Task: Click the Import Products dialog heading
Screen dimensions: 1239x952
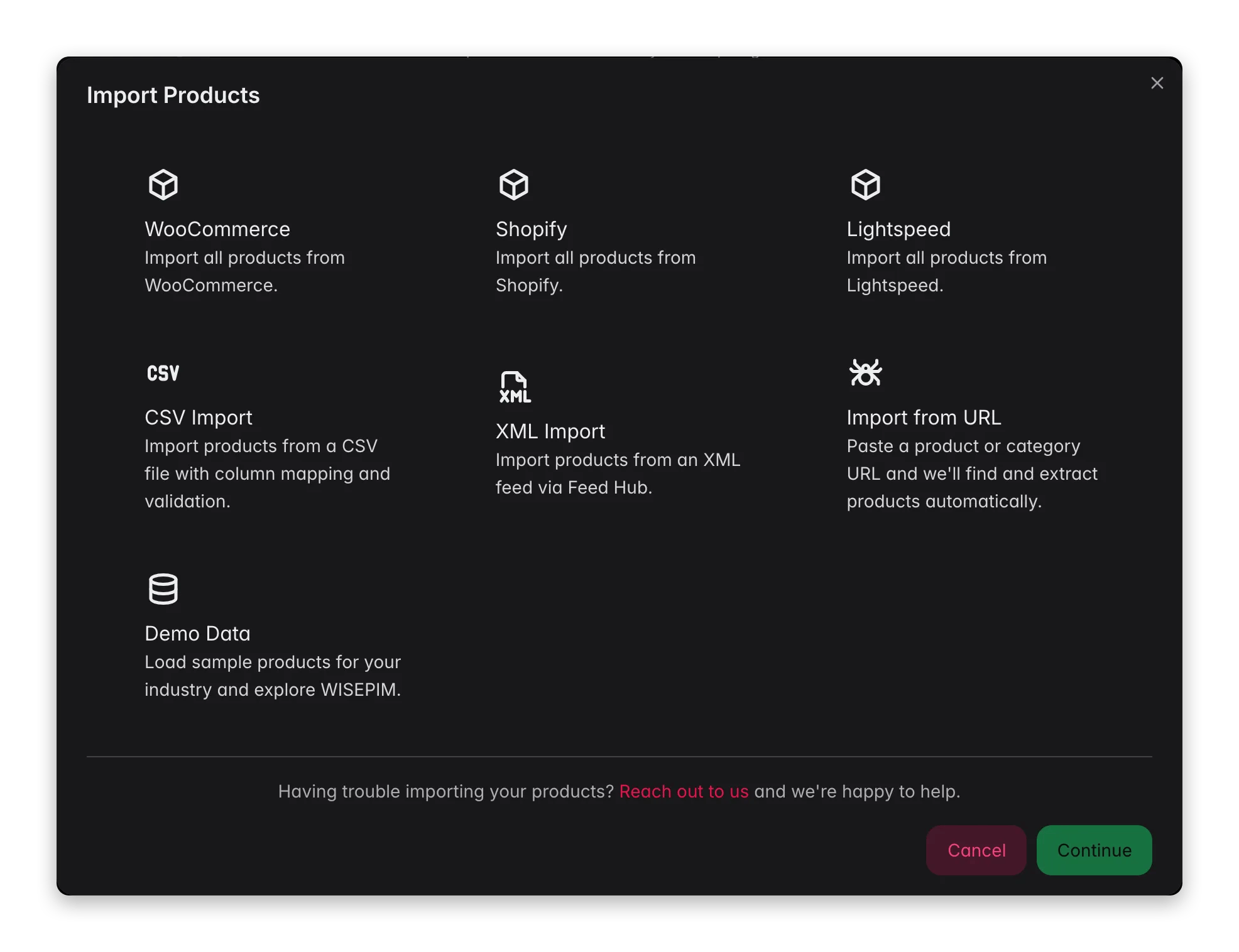Action: coord(173,95)
